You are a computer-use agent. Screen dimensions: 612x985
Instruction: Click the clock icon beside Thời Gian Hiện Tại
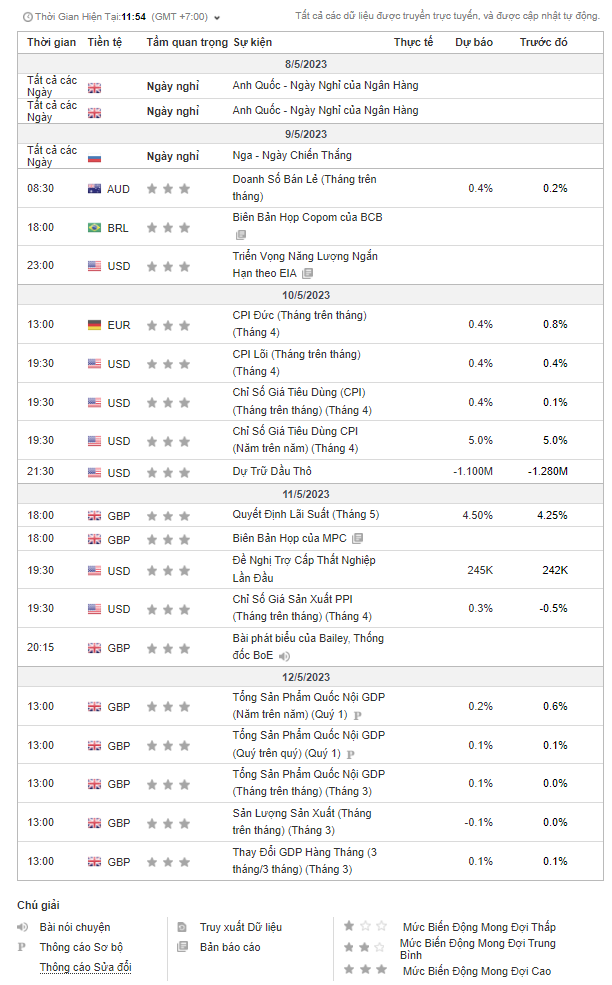point(27,17)
